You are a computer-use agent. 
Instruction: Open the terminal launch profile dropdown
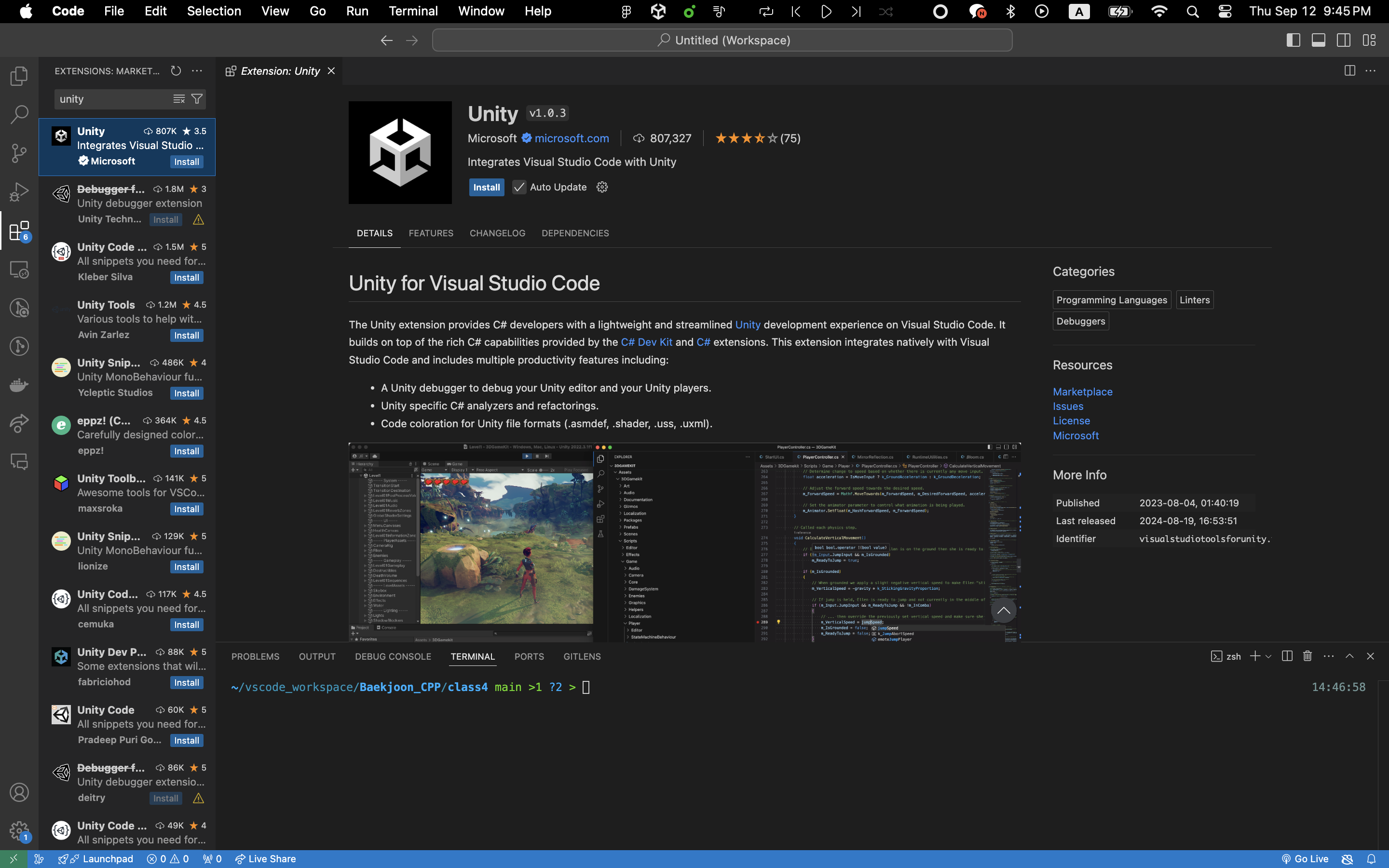pos(1268,656)
